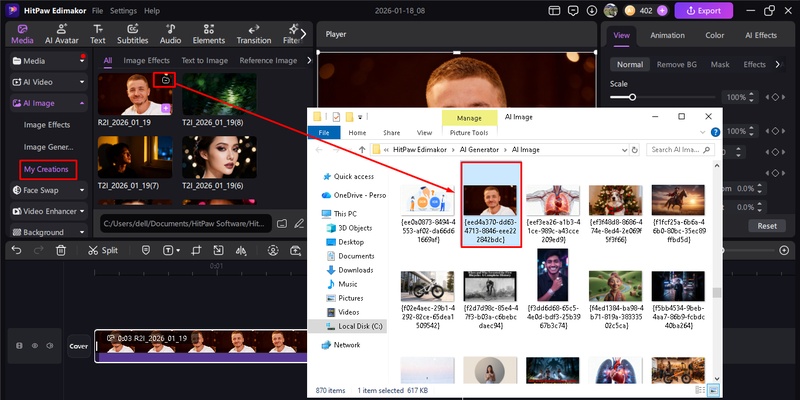The image size is (800, 400).
Task: Expand the Face Swap sidebar section
Action: pos(46,190)
